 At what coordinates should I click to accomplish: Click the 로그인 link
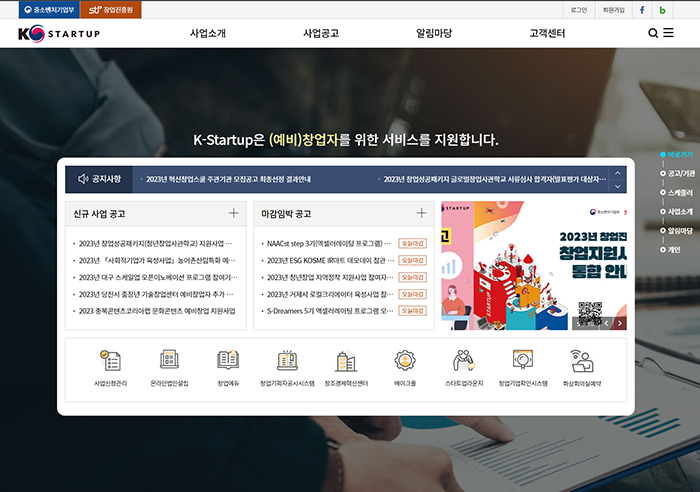click(x=579, y=10)
